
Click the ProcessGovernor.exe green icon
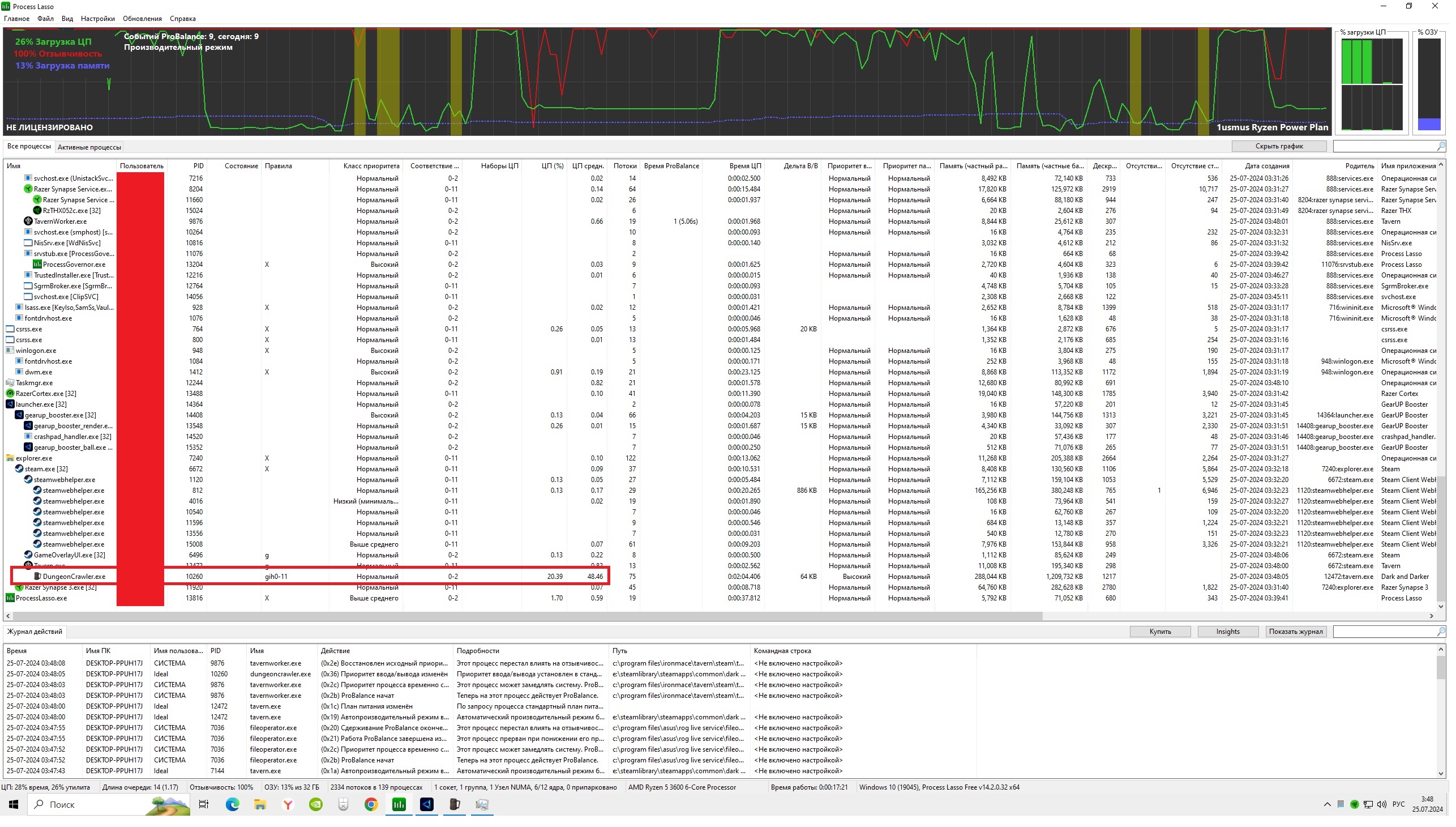click(37, 265)
